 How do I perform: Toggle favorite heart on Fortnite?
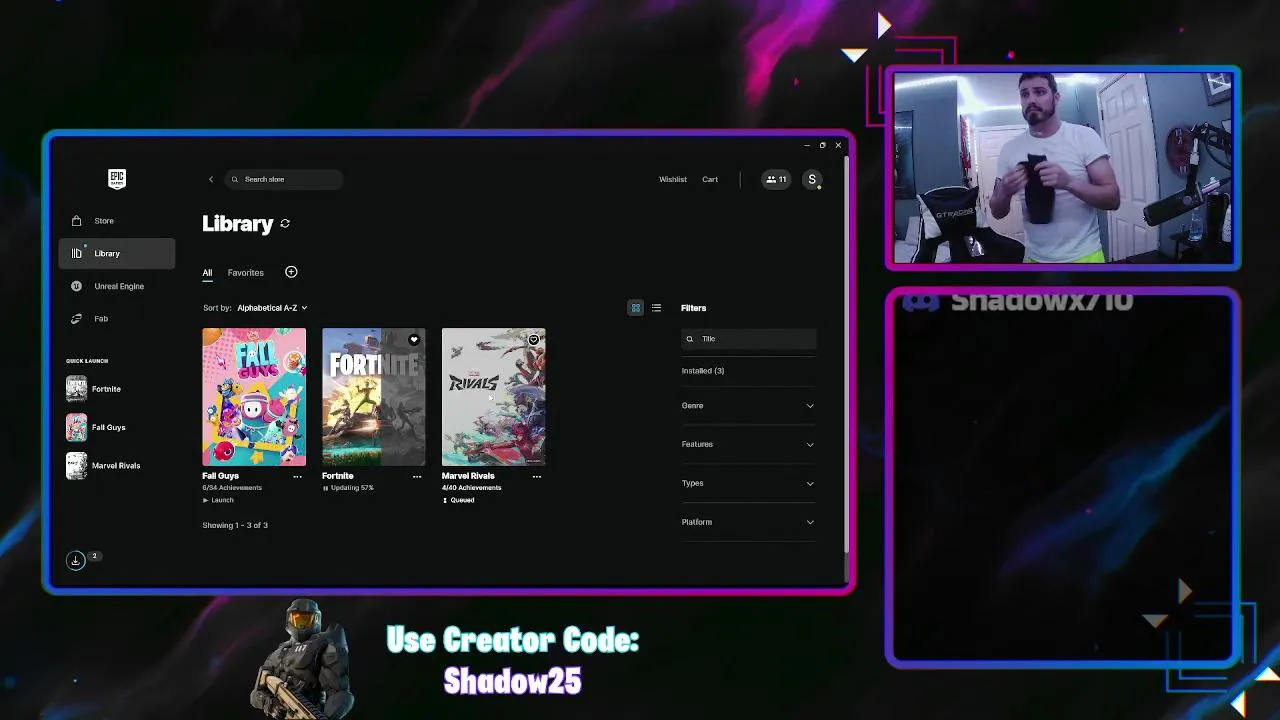(414, 340)
